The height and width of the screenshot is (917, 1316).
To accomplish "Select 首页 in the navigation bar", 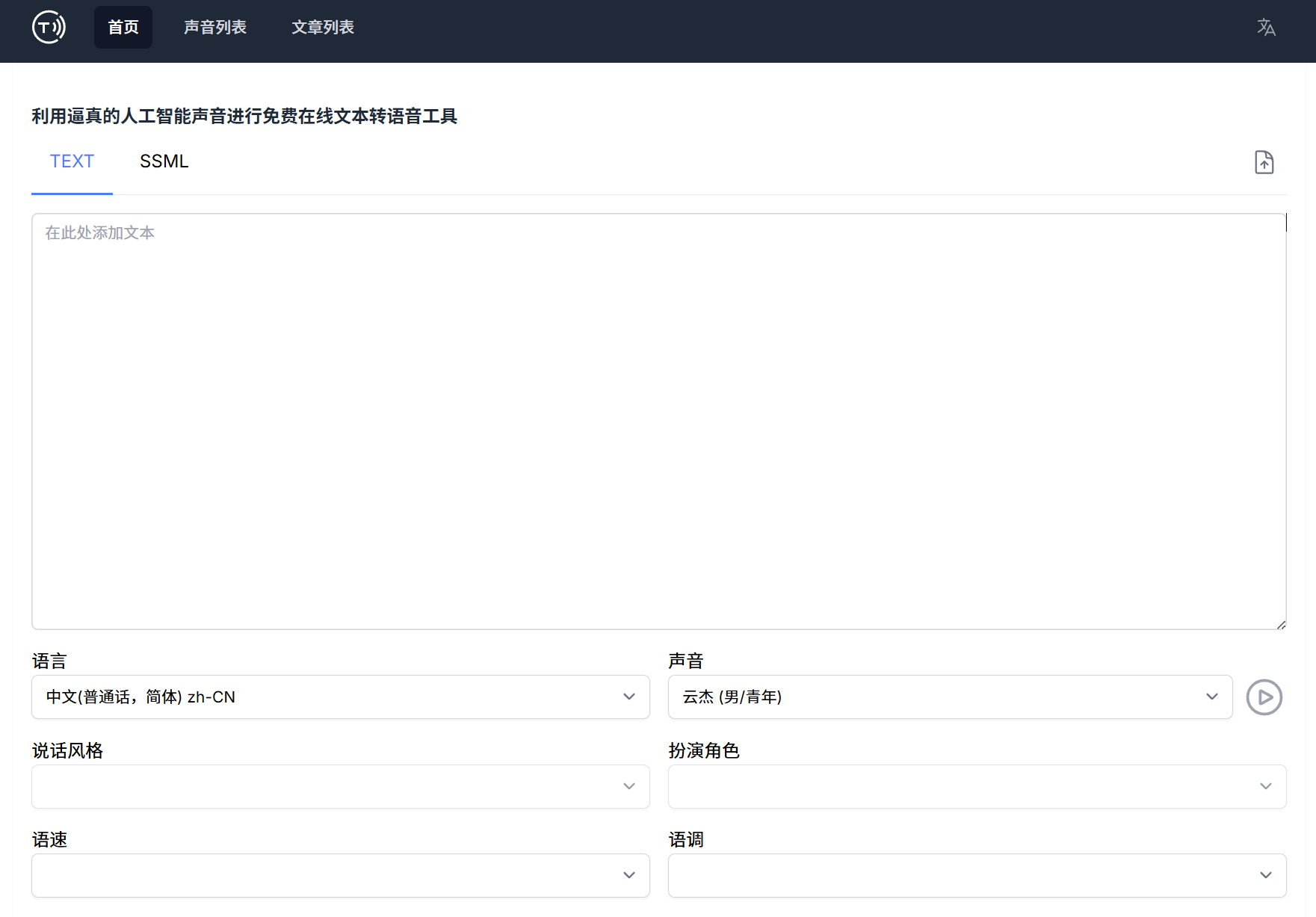I will [x=123, y=27].
